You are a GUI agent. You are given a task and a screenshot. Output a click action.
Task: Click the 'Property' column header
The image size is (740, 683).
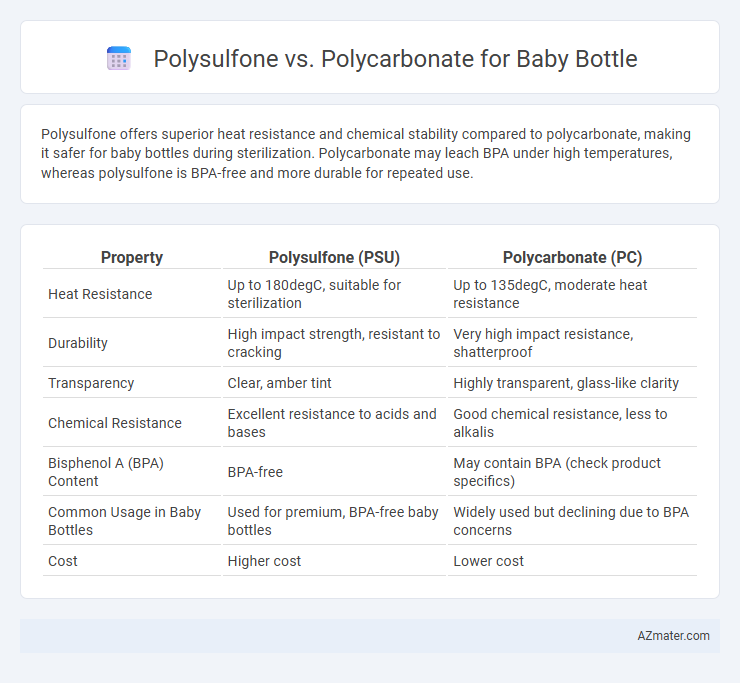(132, 257)
